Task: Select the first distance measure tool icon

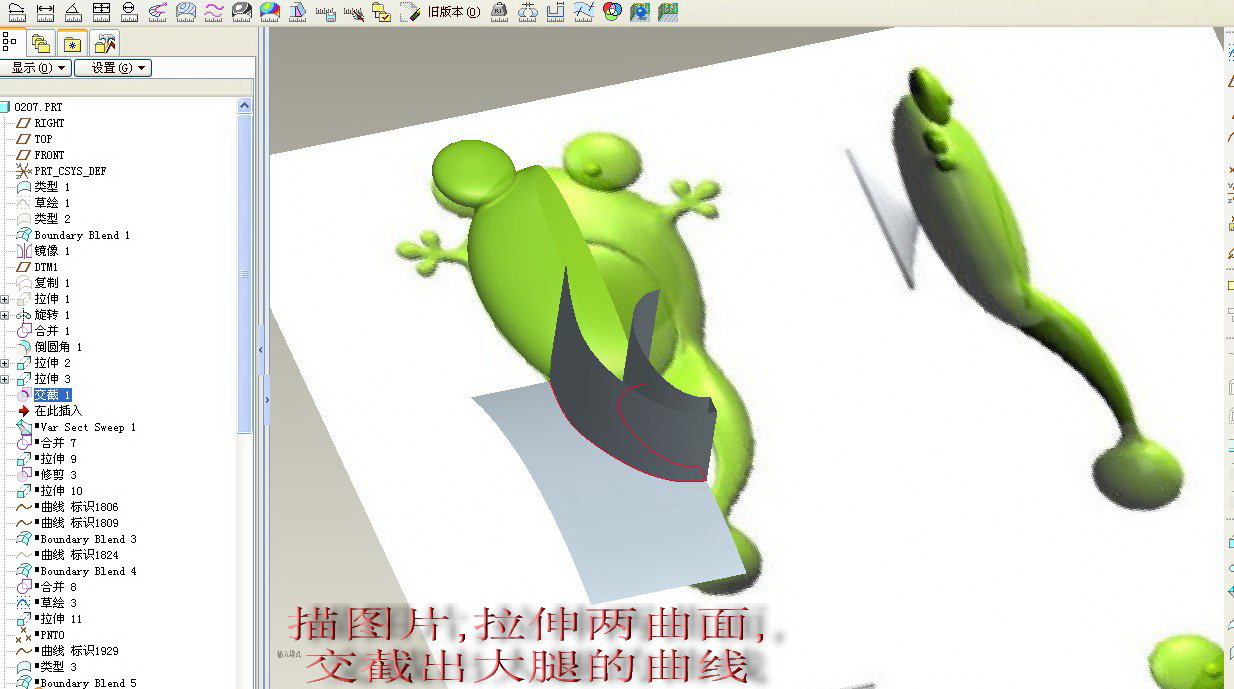Action: (x=17, y=12)
